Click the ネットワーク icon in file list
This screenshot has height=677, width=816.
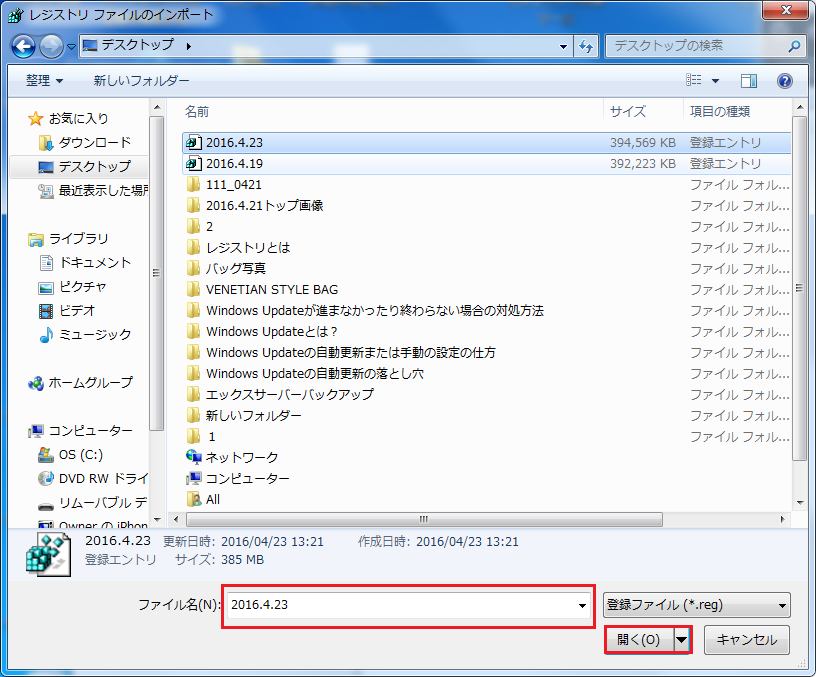point(194,457)
